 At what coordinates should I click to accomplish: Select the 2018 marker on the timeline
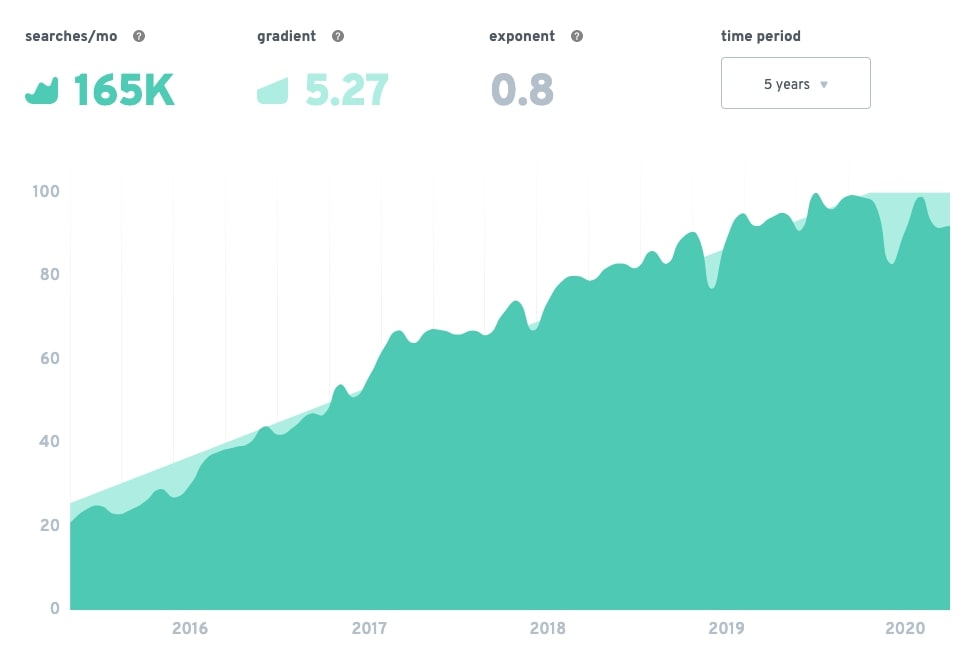[x=548, y=628]
